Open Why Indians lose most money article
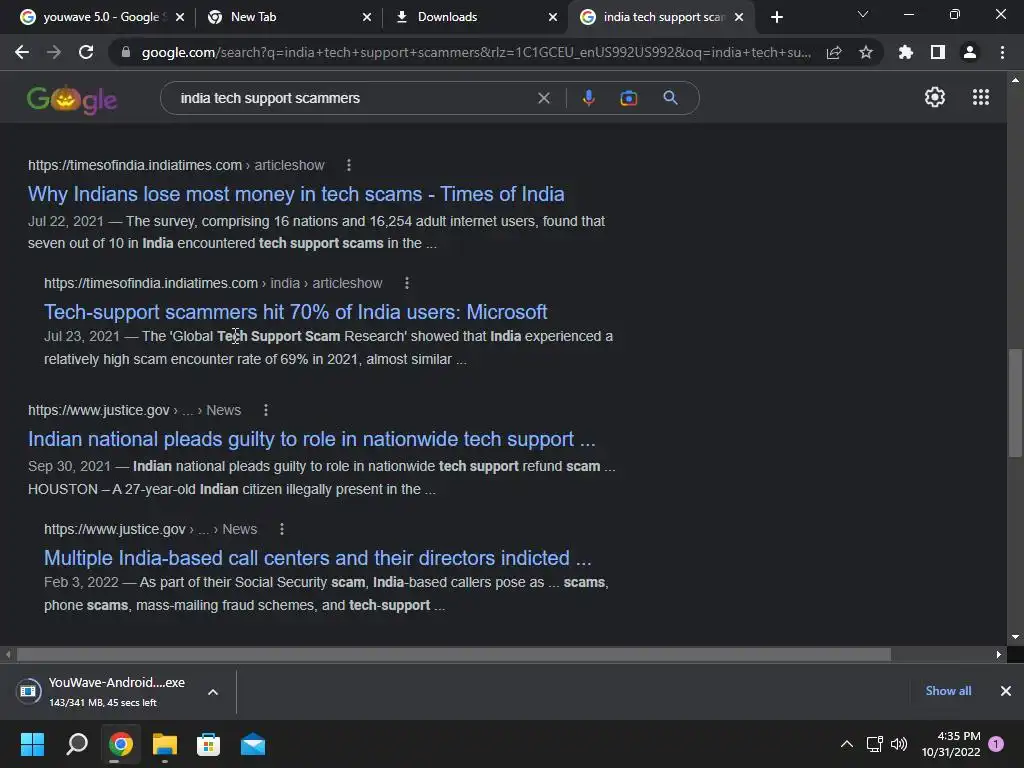This screenshot has width=1024, height=768. tap(296, 194)
